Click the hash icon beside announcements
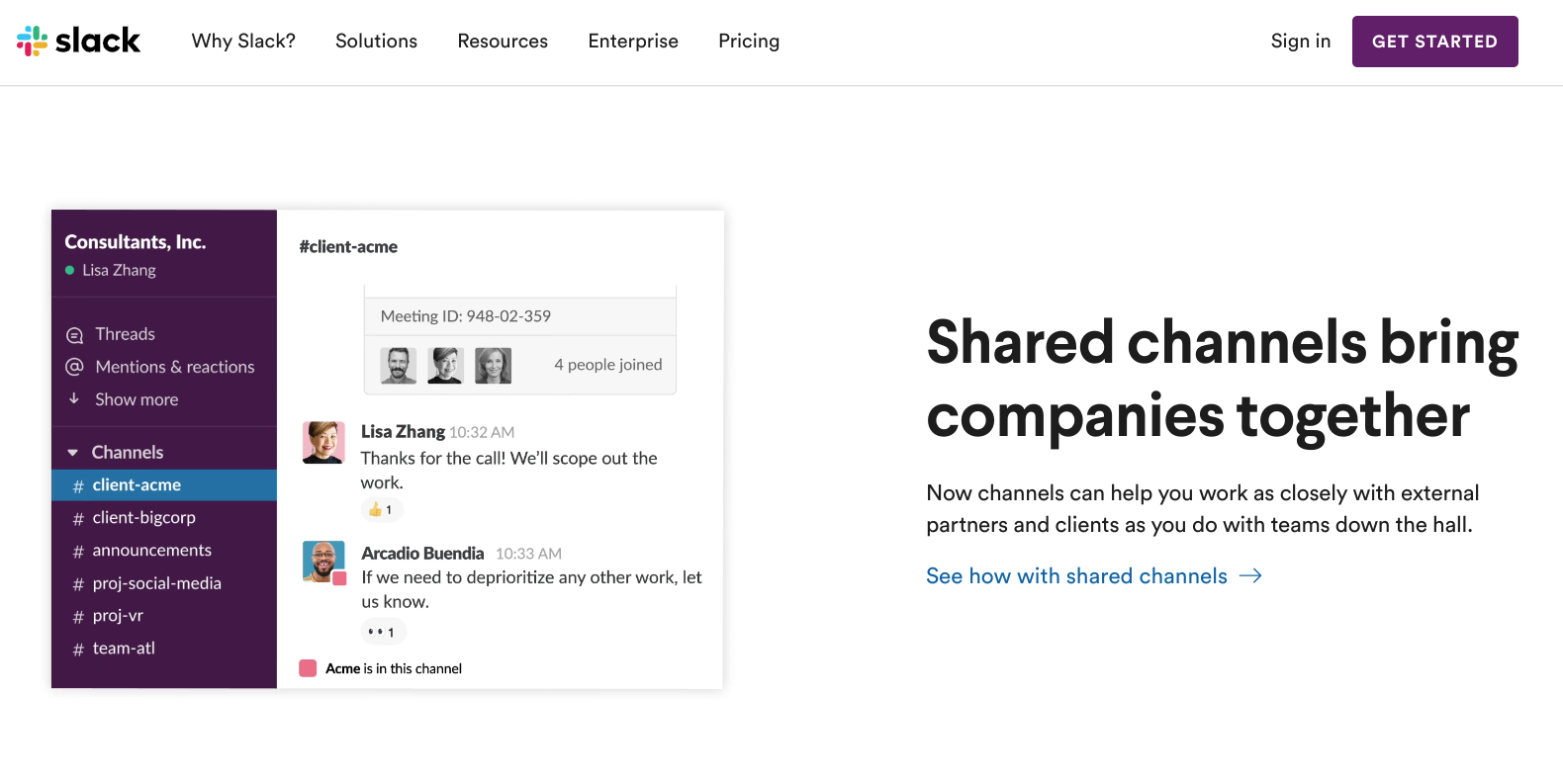 coord(78,551)
